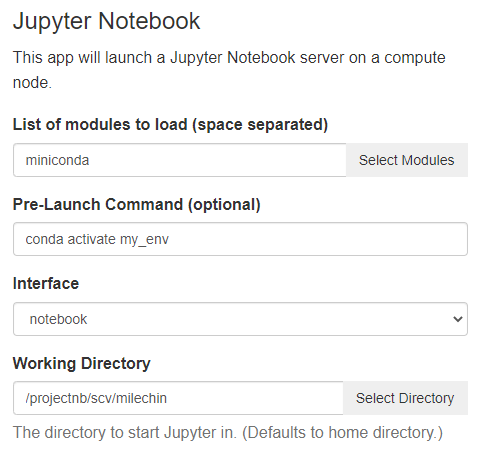
Task: Open the Select Directory browser button
Action: pyautogui.click(x=405, y=398)
